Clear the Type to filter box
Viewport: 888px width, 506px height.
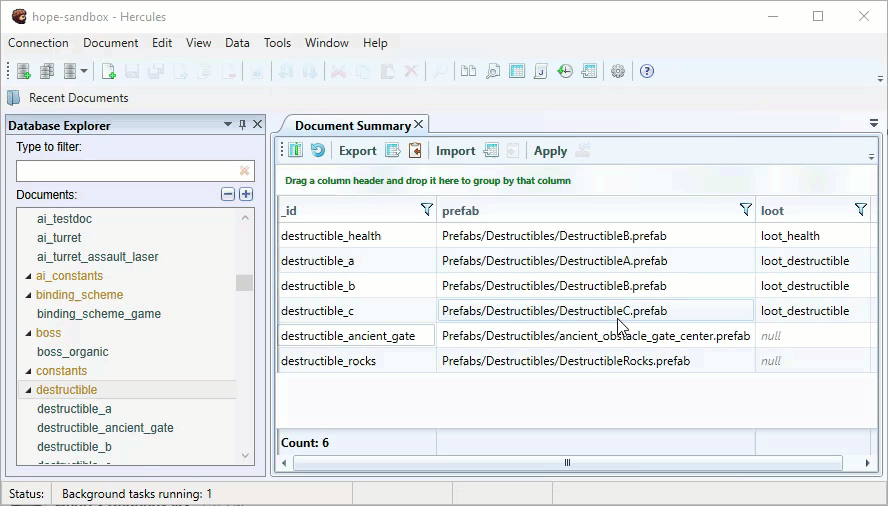click(245, 171)
